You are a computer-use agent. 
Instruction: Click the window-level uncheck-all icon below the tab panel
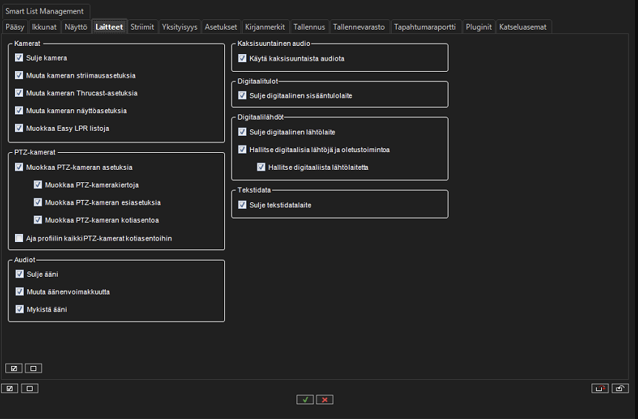(x=30, y=388)
